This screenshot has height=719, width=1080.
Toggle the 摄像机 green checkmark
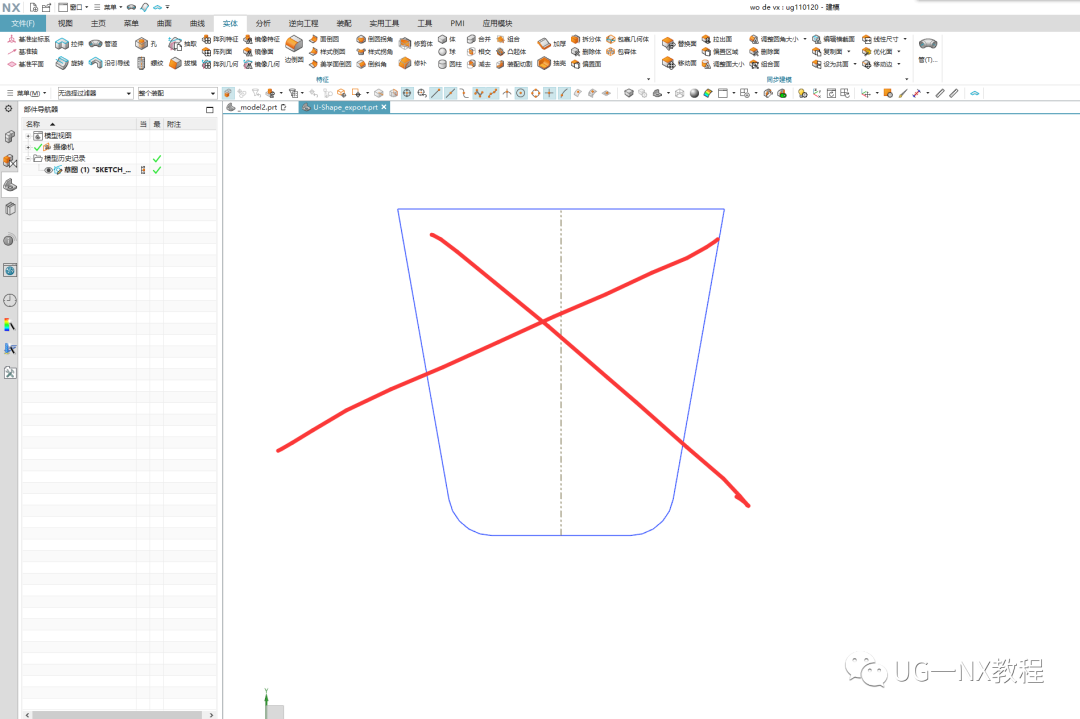pos(38,147)
